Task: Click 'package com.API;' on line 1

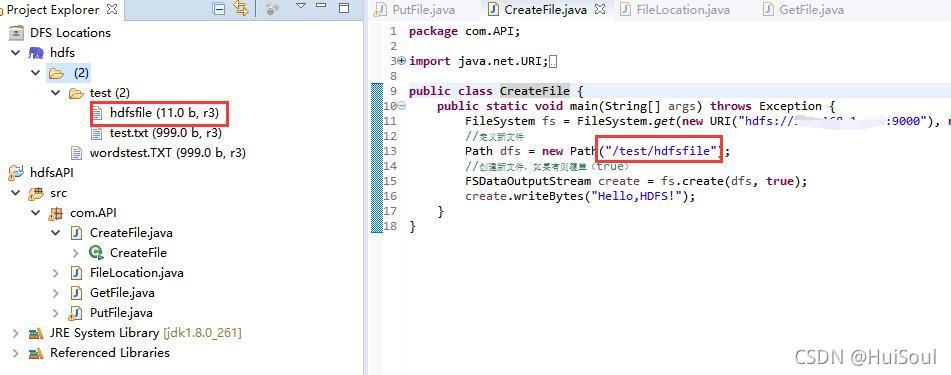Action: pyautogui.click(x=465, y=31)
